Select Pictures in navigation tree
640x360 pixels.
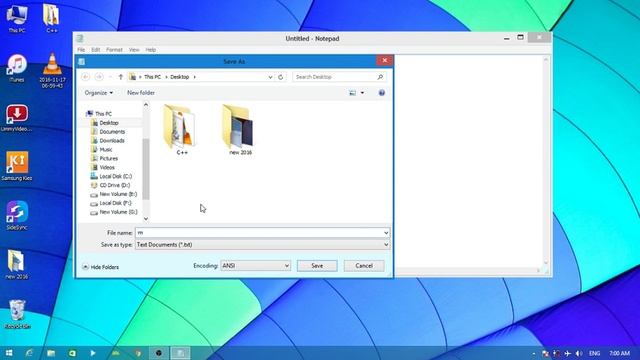tap(108, 158)
